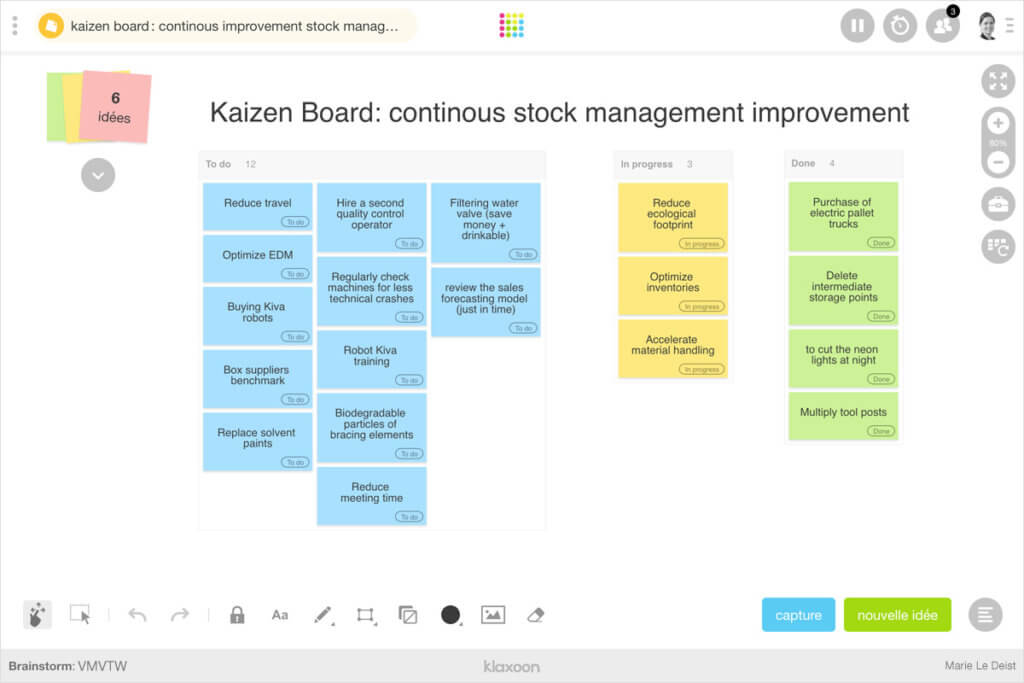The height and width of the screenshot is (683, 1024).
Task: Open the timer stopwatch
Action: (900, 25)
